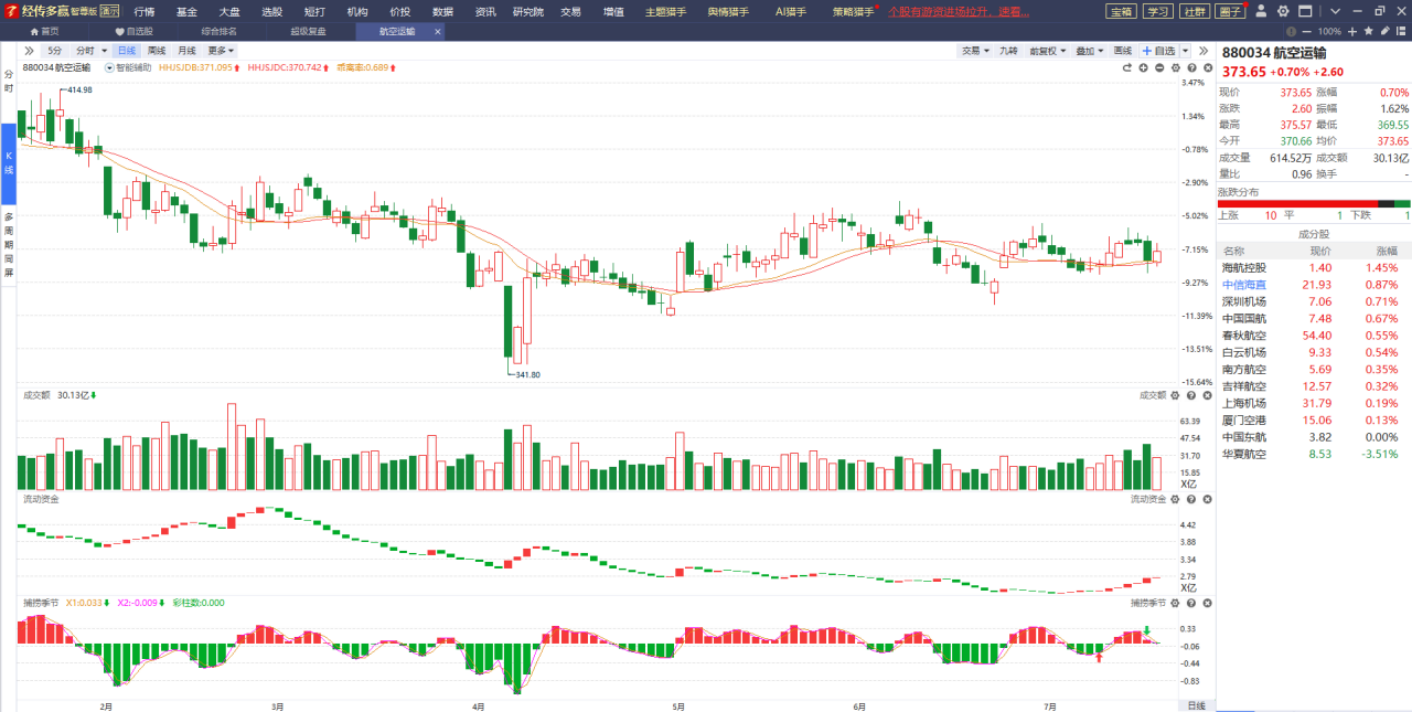This screenshot has height=712, width=1413.
Task: Click 九转 indicator button
Action: (1008, 50)
